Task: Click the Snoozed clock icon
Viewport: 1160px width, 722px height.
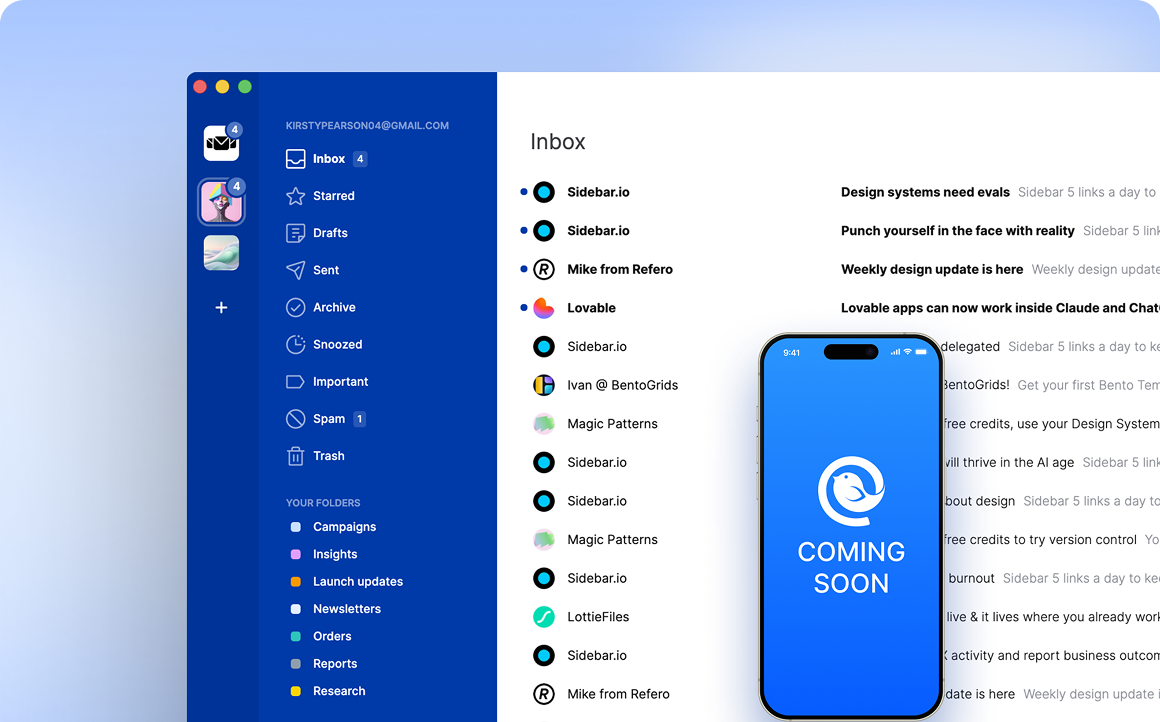Action: [295, 345]
